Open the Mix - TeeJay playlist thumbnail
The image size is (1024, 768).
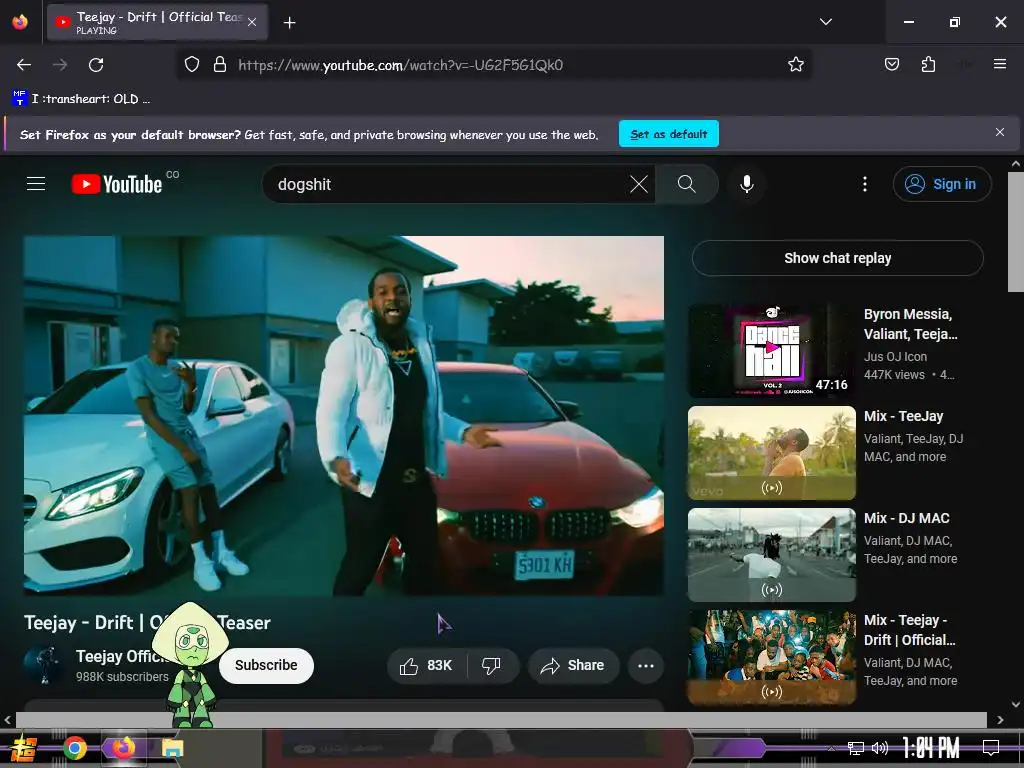coord(771,453)
